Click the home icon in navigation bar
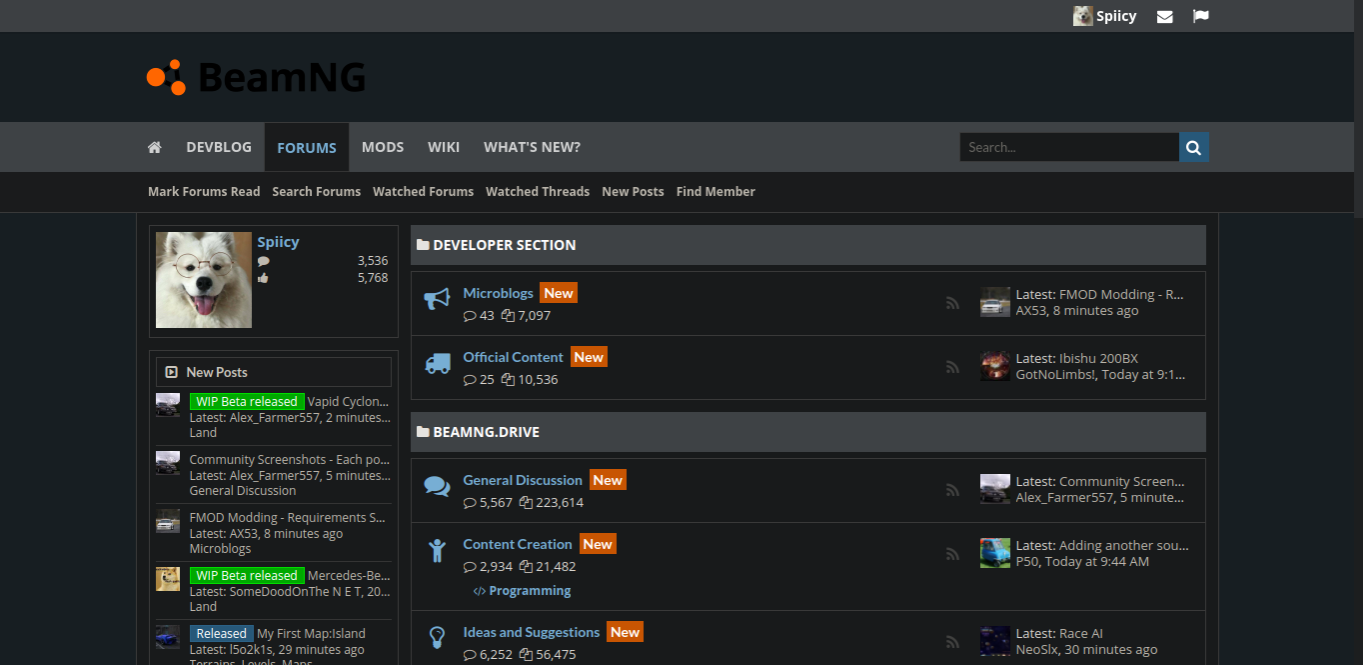The width and height of the screenshot is (1363, 665). click(x=154, y=147)
